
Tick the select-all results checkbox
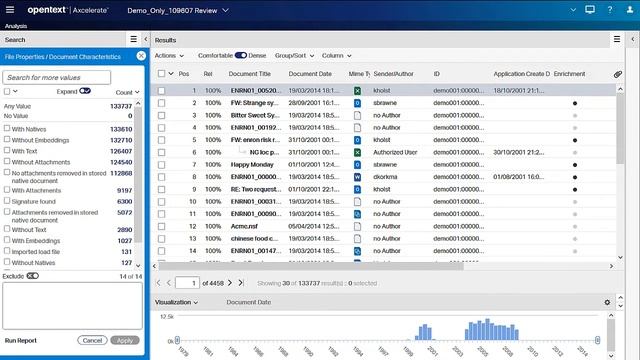(162, 73)
